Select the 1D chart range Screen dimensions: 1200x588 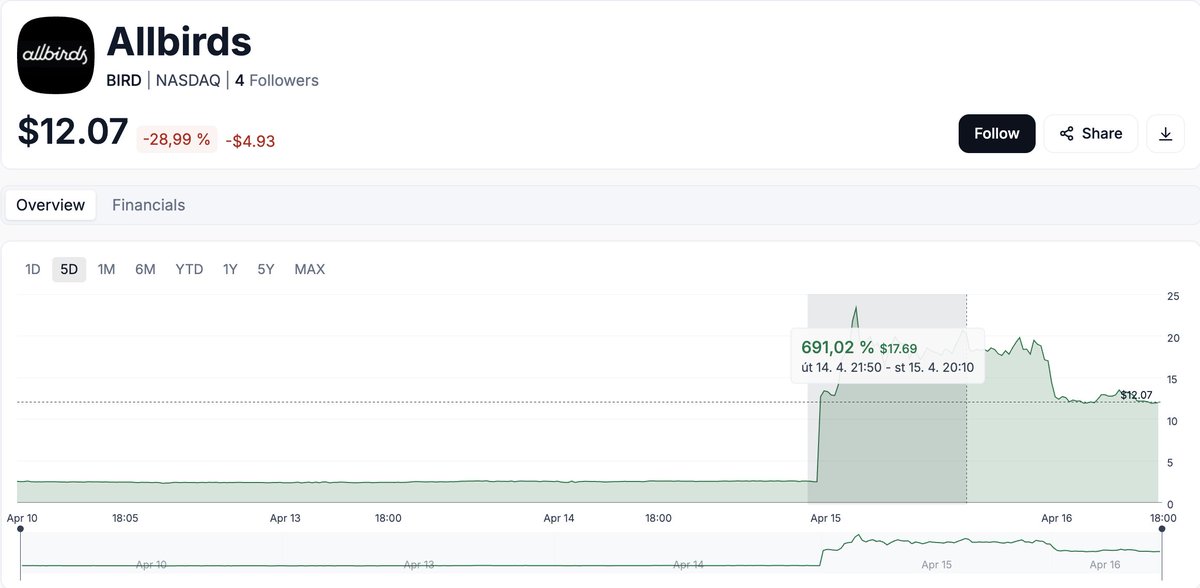[x=33, y=269]
